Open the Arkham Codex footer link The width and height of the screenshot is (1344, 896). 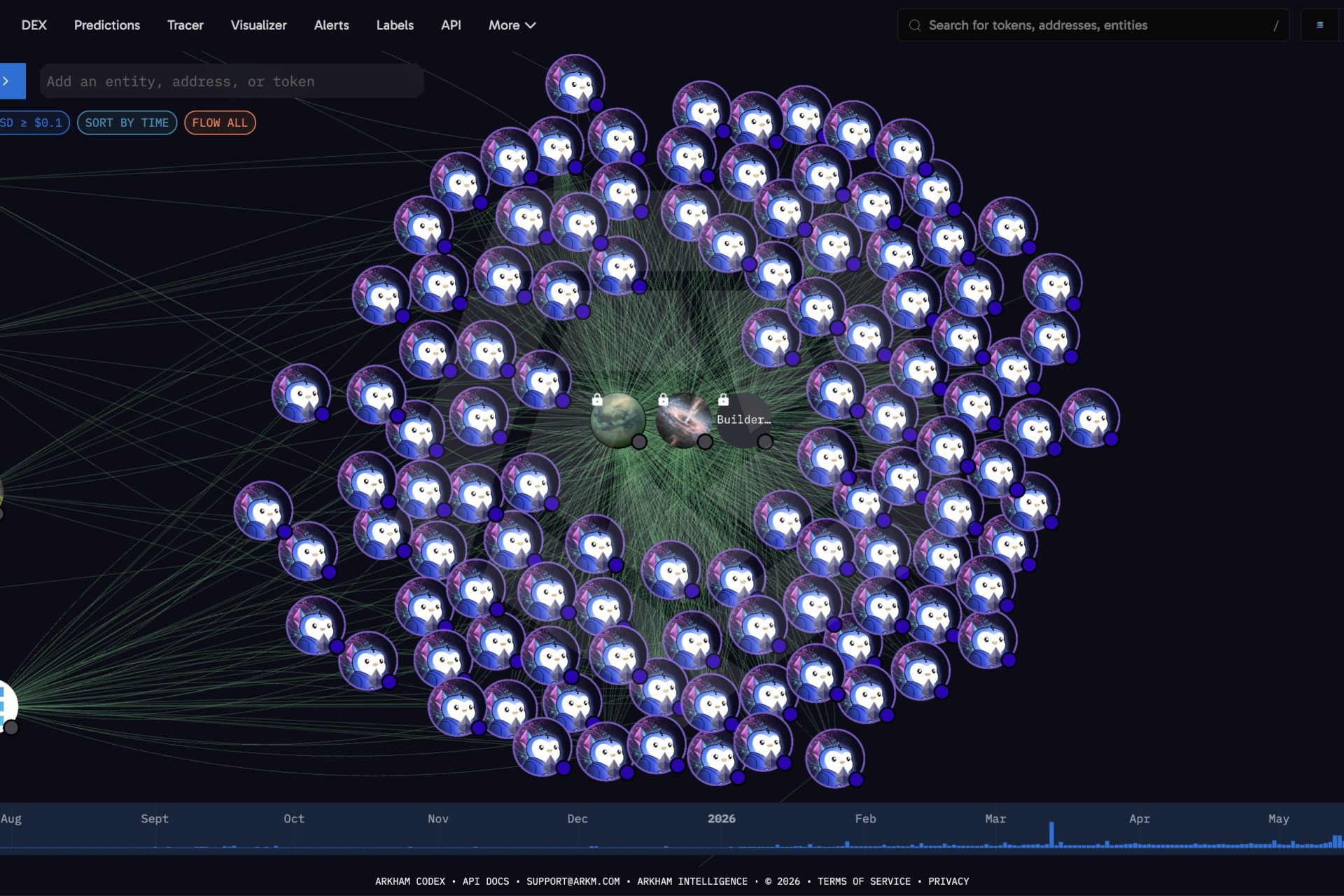(x=410, y=881)
